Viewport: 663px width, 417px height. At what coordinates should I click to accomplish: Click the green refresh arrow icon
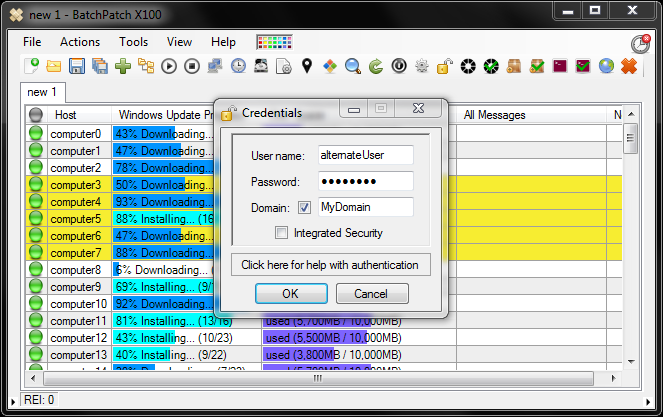[x=376, y=66]
